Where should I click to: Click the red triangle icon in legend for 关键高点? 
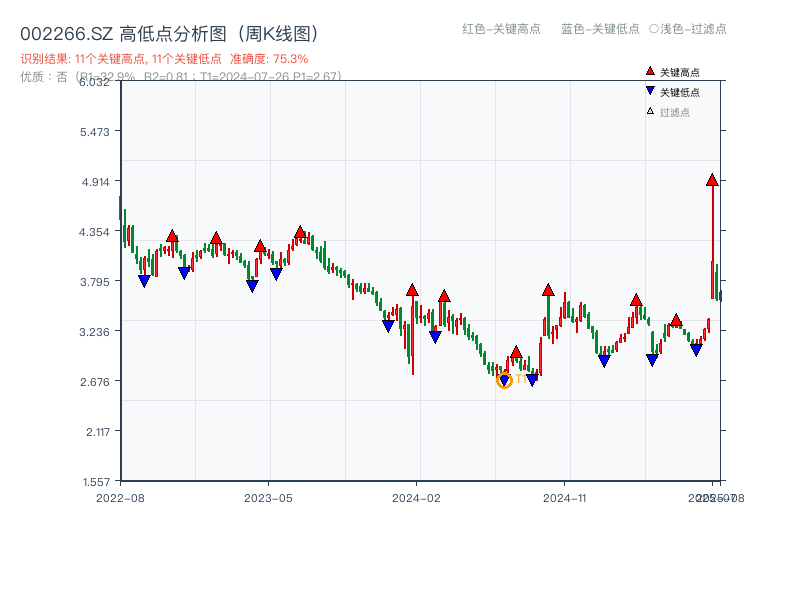click(x=650, y=72)
